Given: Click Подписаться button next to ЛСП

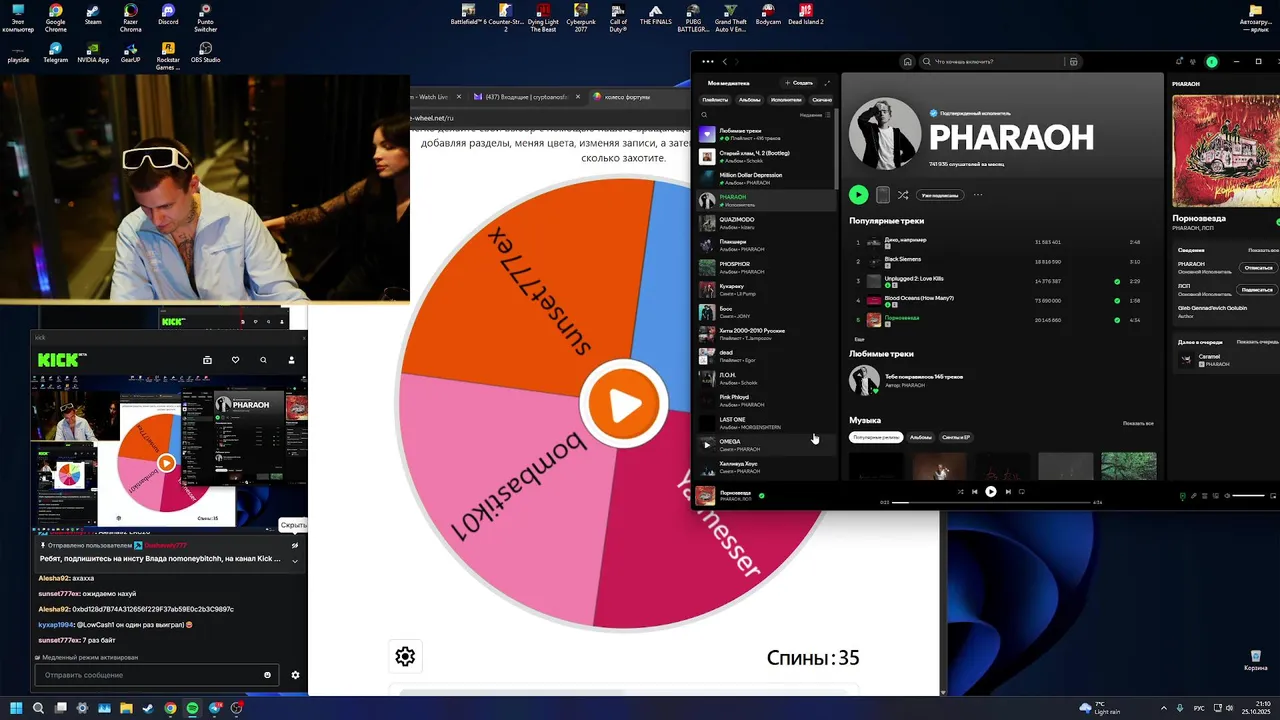Looking at the screenshot, I should point(1257,289).
